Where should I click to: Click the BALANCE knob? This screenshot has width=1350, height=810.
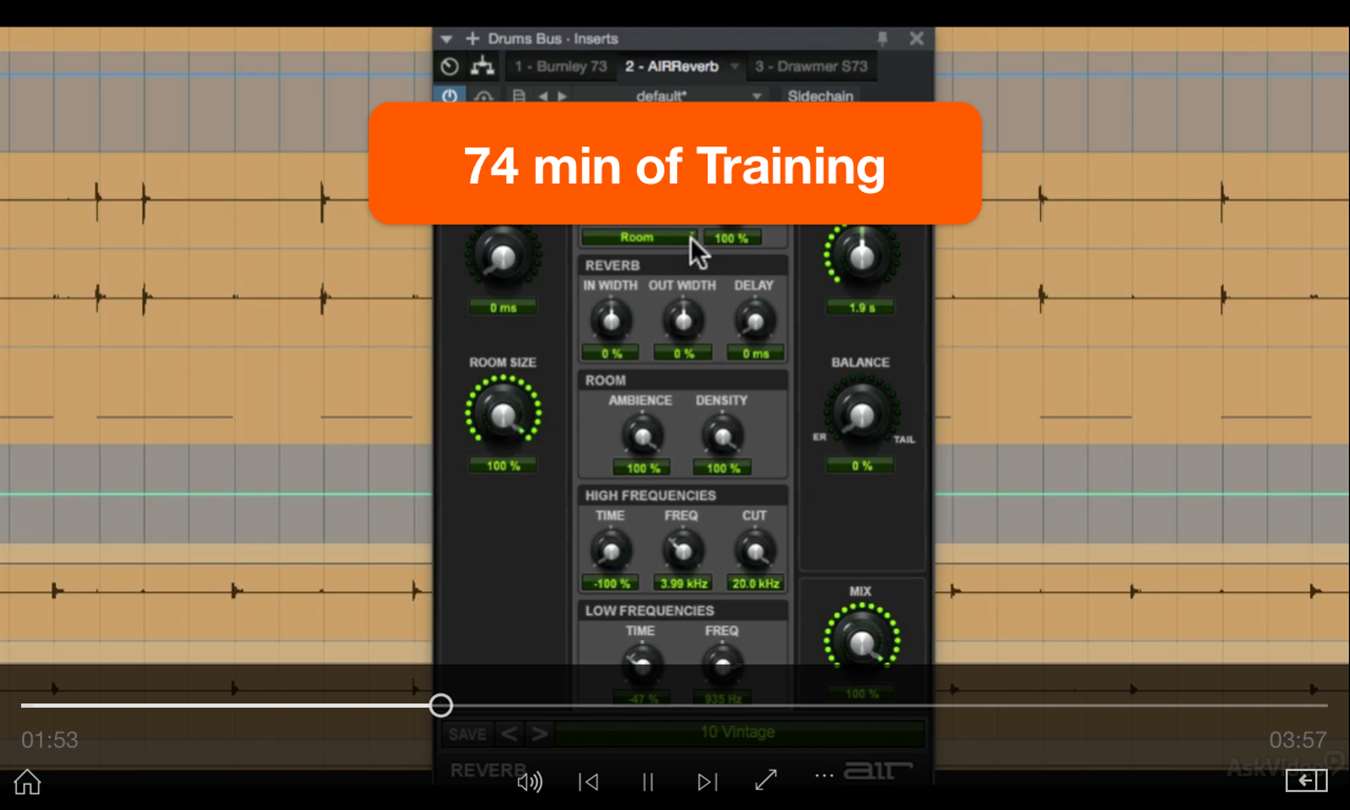coord(861,413)
